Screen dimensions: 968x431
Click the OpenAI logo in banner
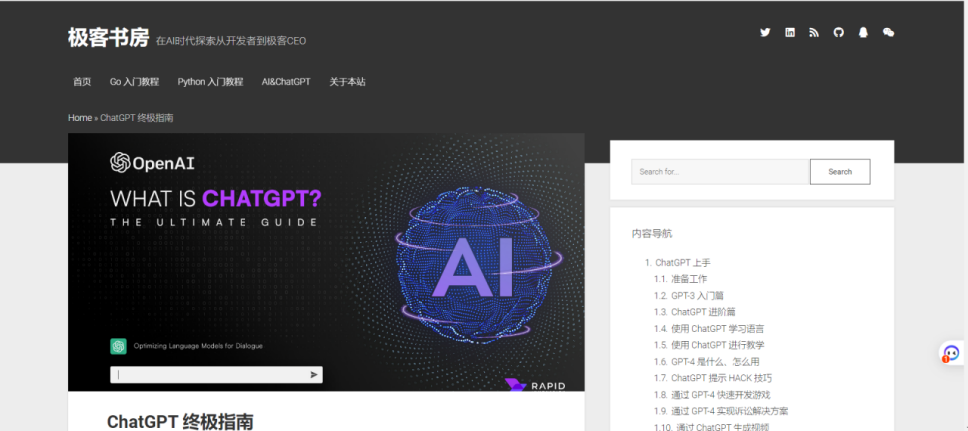point(152,163)
